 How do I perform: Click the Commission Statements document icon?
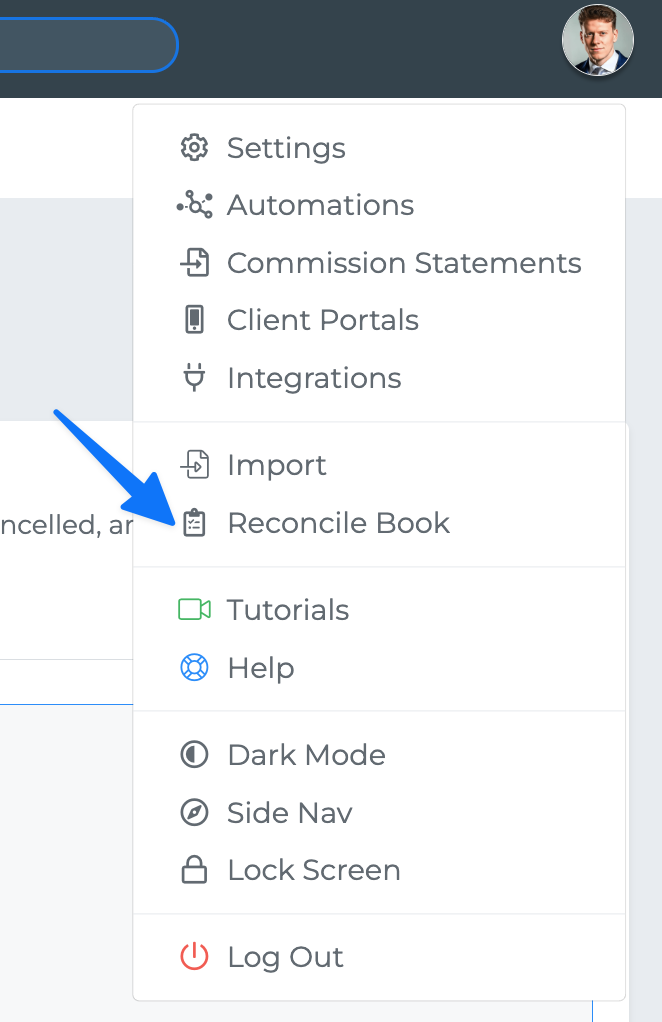pyautogui.click(x=194, y=263)
